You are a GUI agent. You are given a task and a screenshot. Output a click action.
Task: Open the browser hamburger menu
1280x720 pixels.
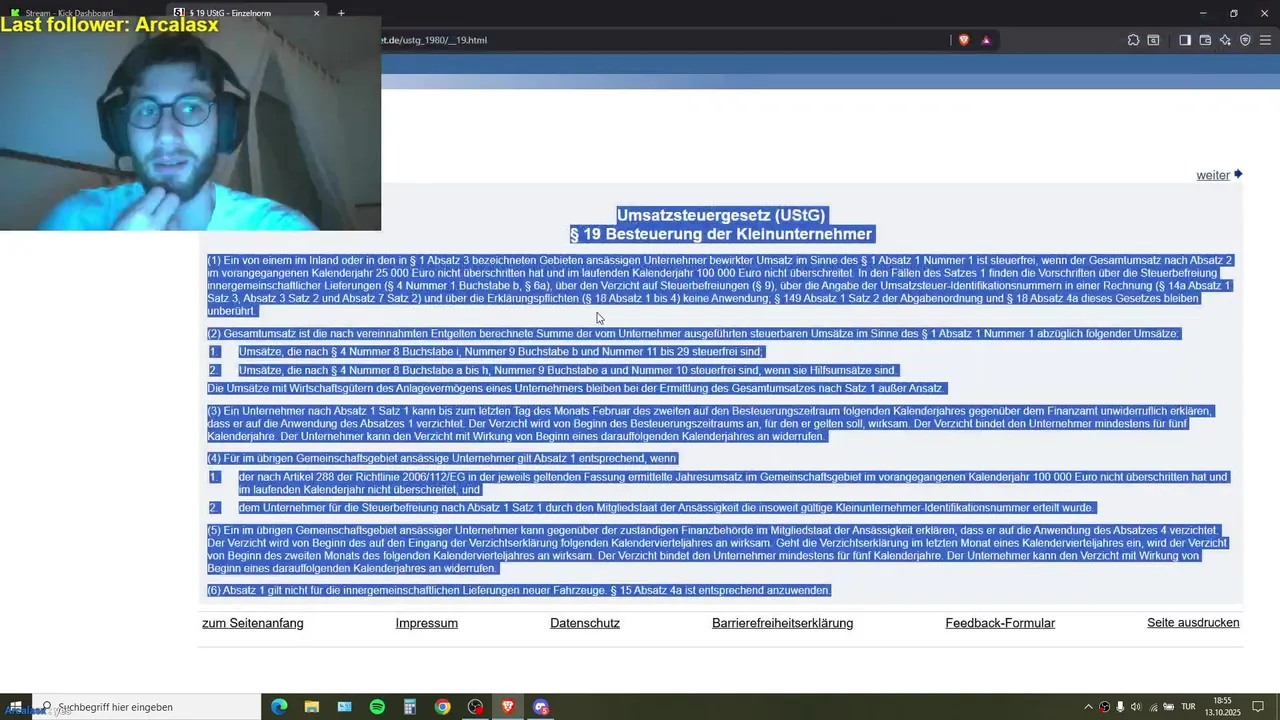click(1265, 40)
